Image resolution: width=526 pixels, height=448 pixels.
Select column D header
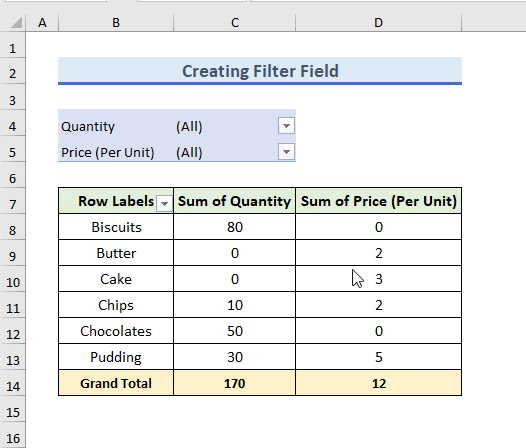pyautogui.click(x=378, y=22)
